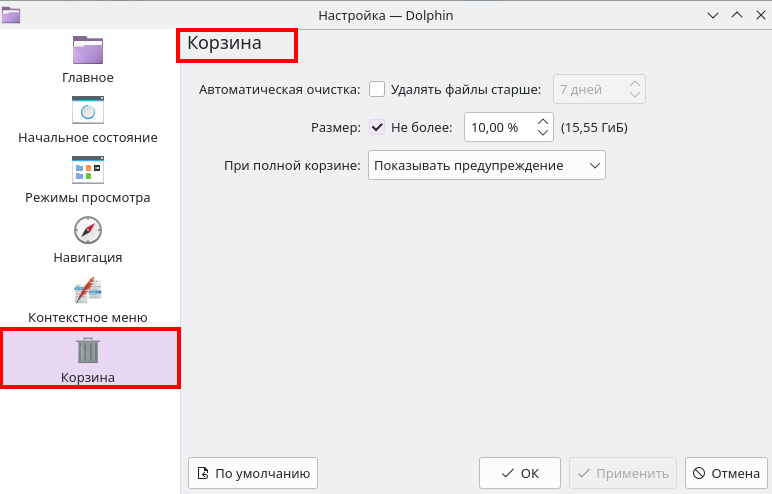The width and height of the screenshot is (772, 494).
Task: Open the Режимы просмотра section icon
Action: click(x=88, y=170)
